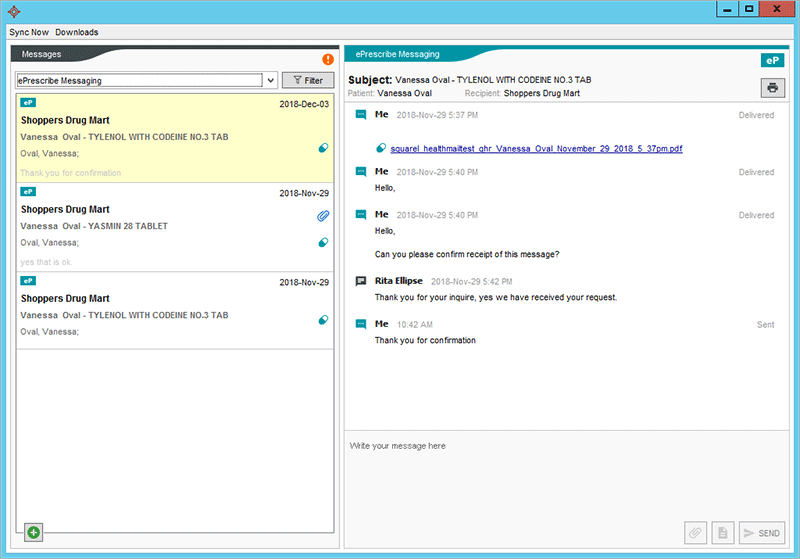Viewport: 800px width, 559px height.
Task: Click the document template icon beside Send
Action: tap(722, 533)
